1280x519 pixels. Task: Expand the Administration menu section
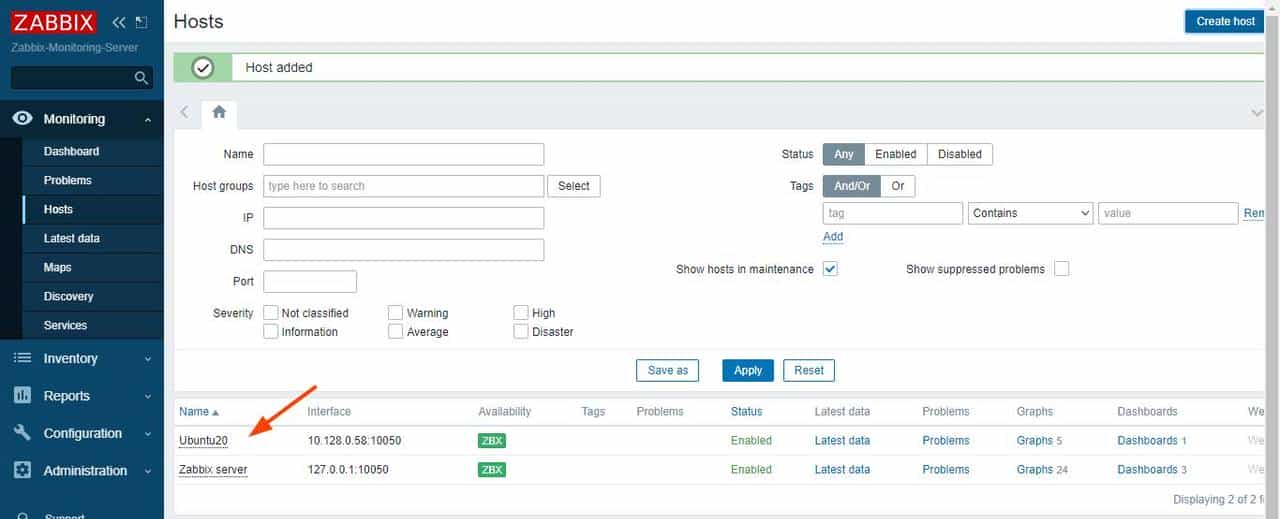[148, 471]
